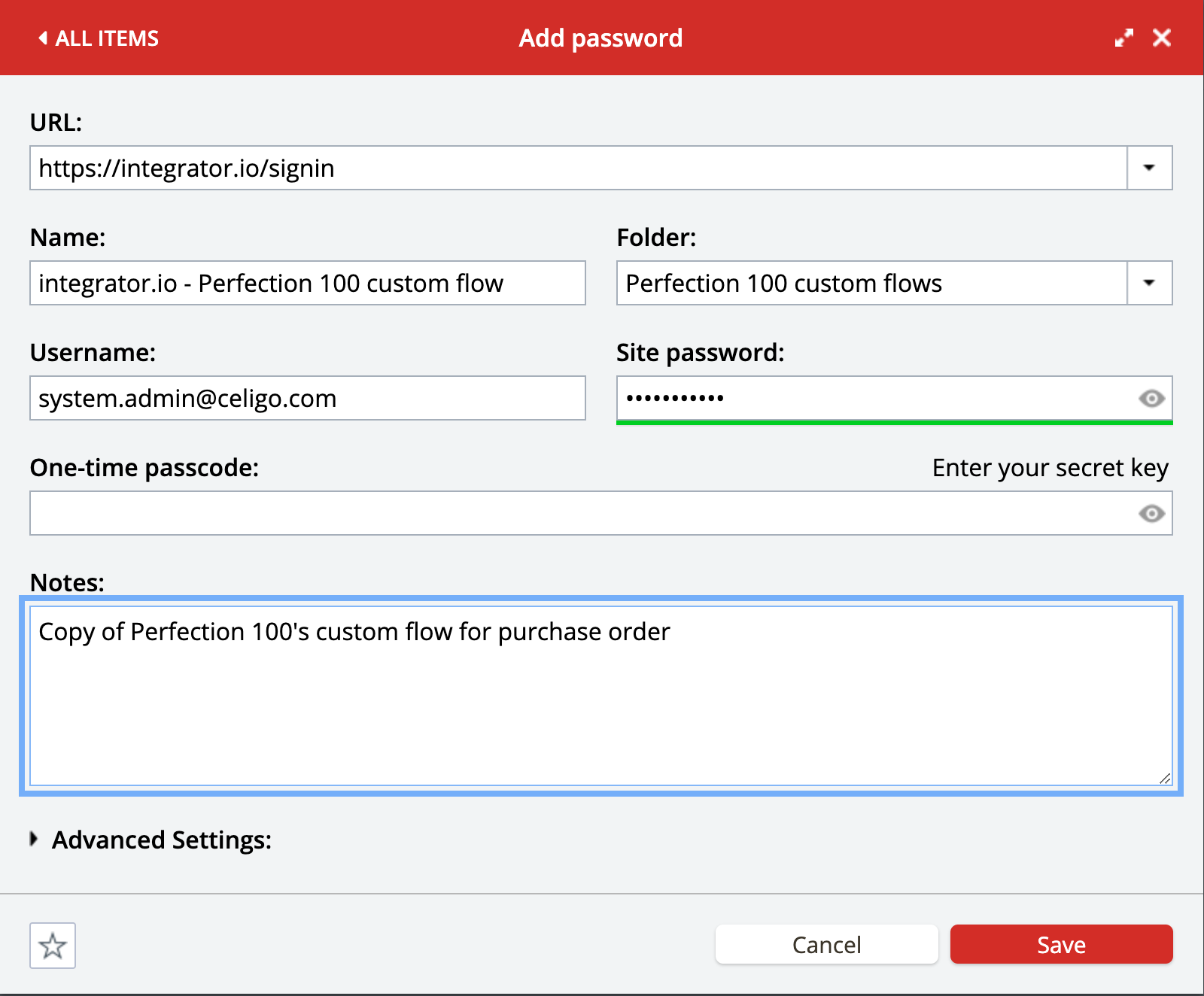Show the one-time passcode field contents
Image resolution: width=1204 pixels, height=996 pixels.
pos(1151,514)
